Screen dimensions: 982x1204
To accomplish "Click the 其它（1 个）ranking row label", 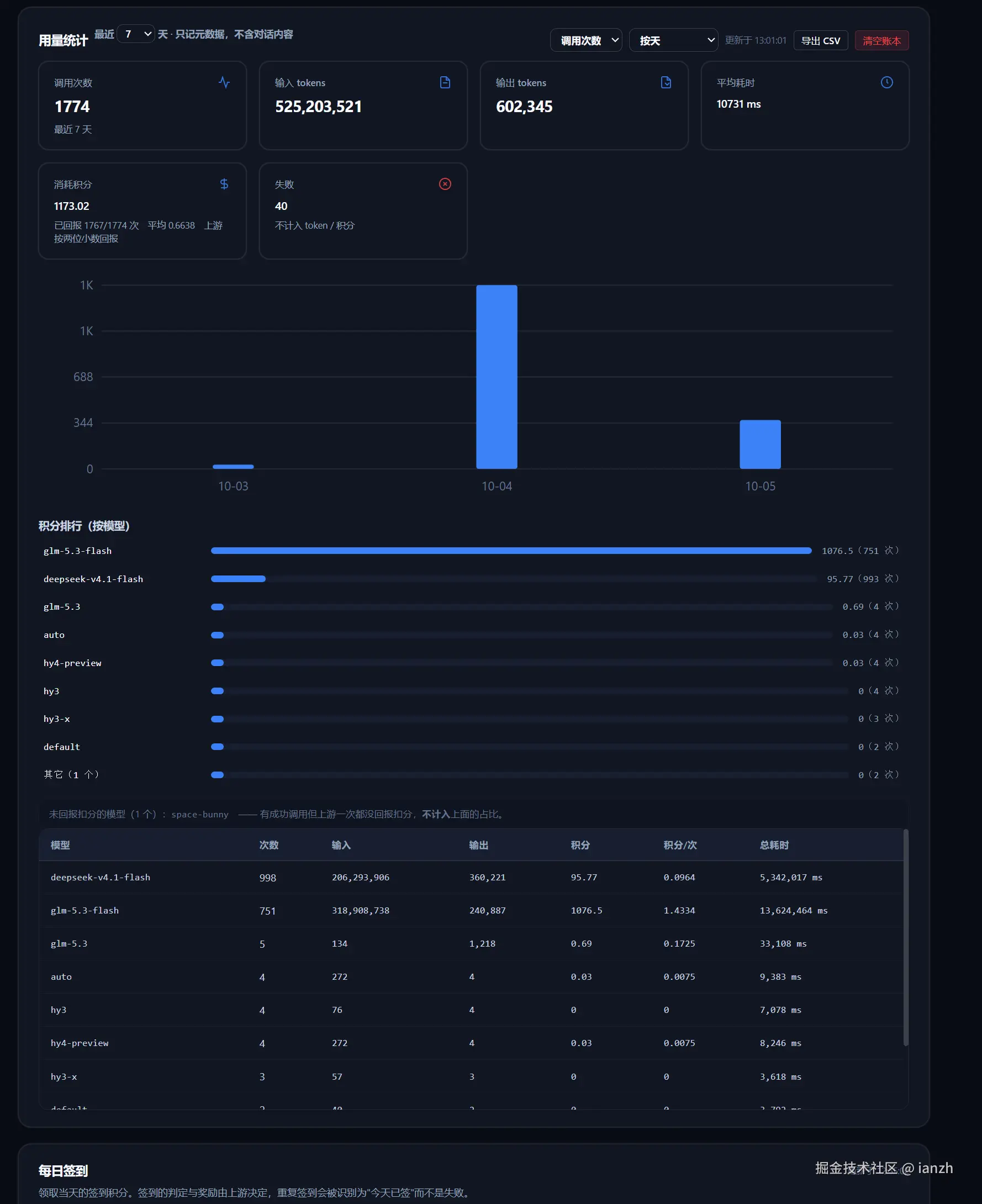I will [x=72, y=775].
